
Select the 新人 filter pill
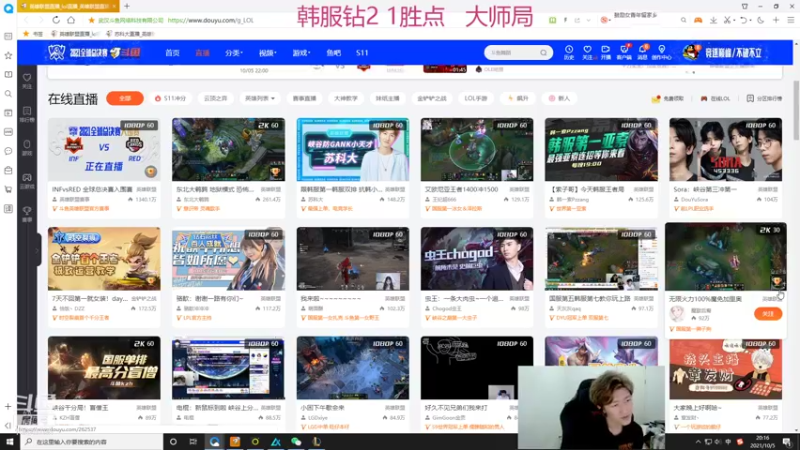[559, 98]
